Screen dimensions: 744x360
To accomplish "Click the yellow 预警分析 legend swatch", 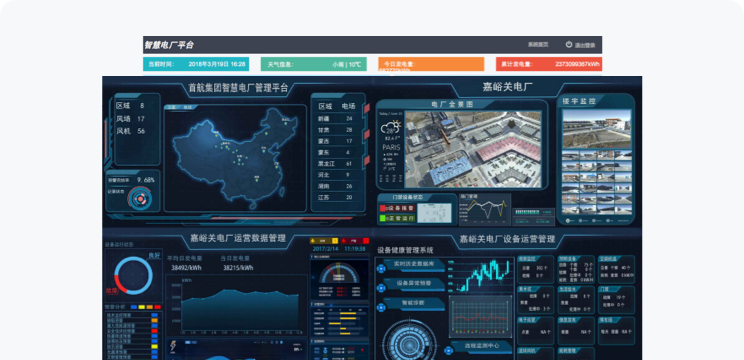I will 142,307.
